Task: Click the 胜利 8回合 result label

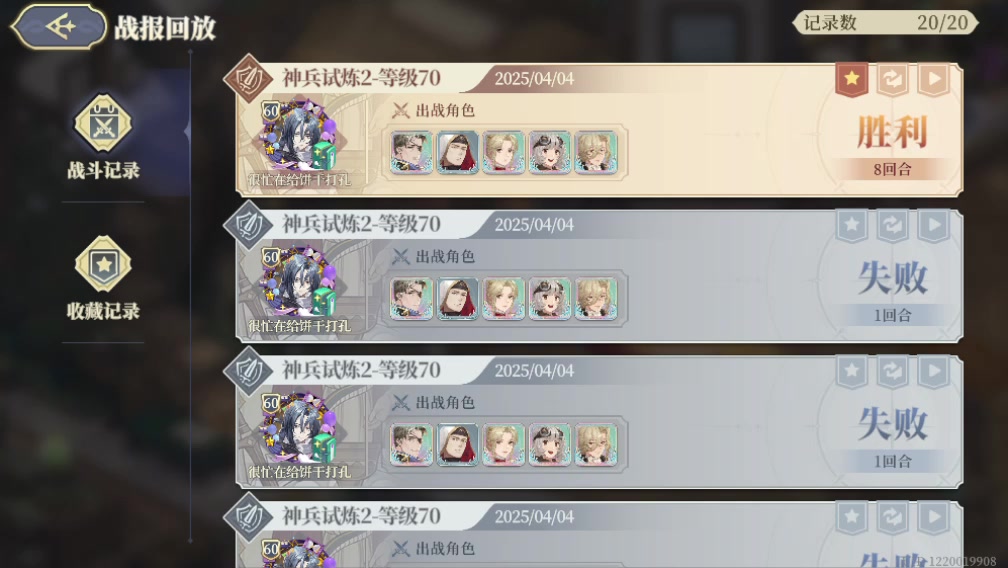Action: [892, 145]
